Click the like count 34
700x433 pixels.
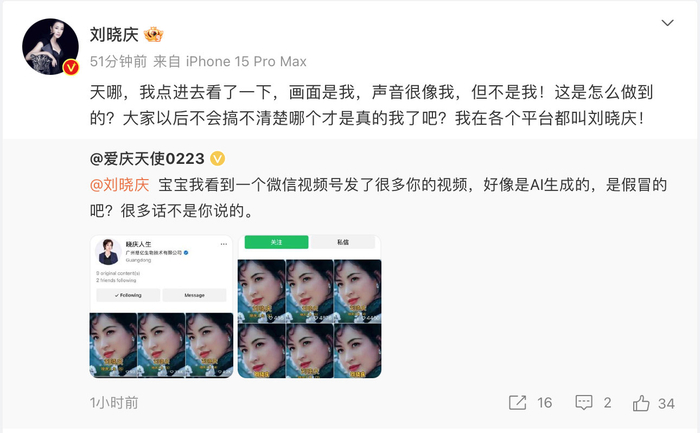coord(666,404)
